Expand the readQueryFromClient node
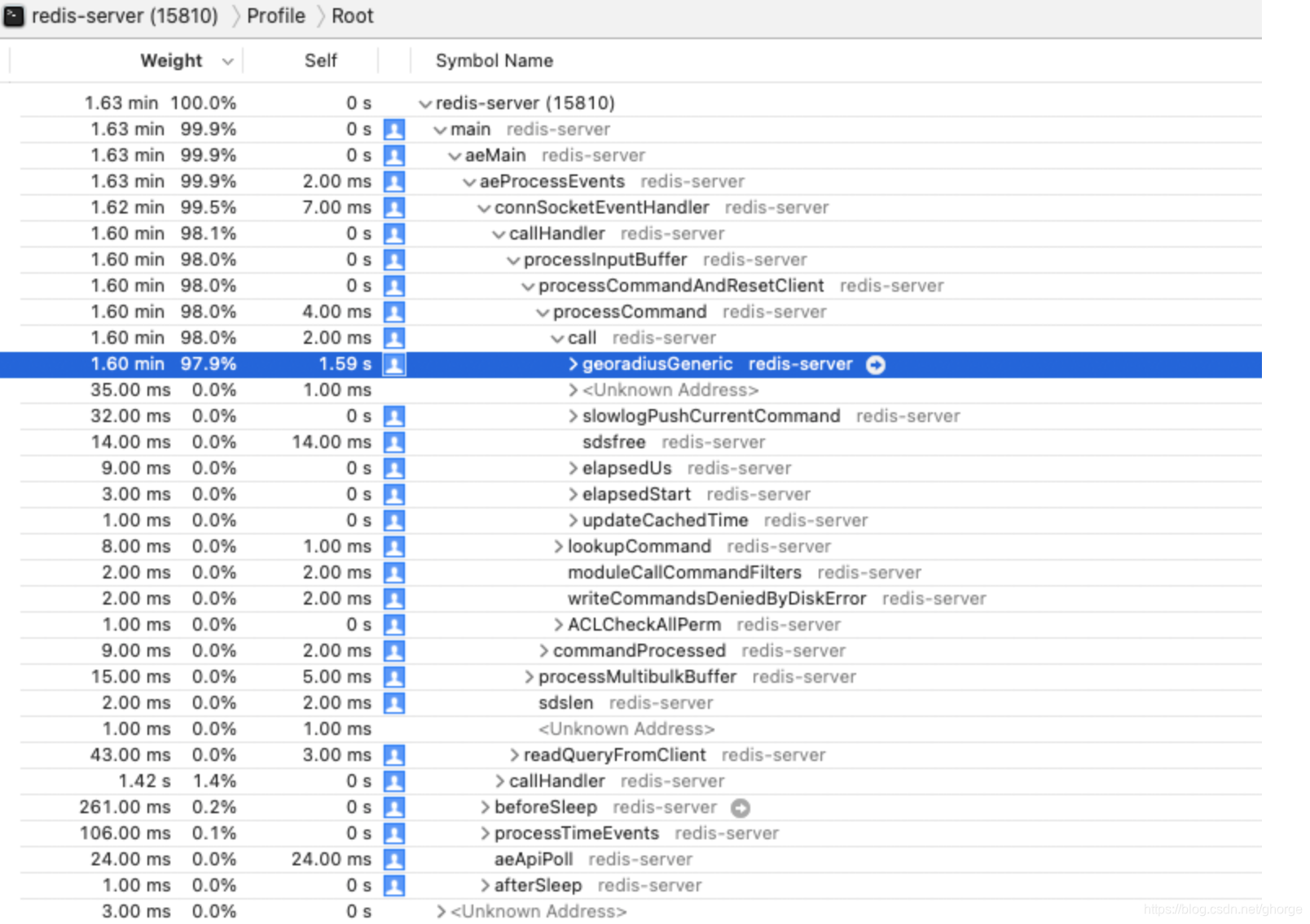The image size is (1310, 924). coord(514,755)
